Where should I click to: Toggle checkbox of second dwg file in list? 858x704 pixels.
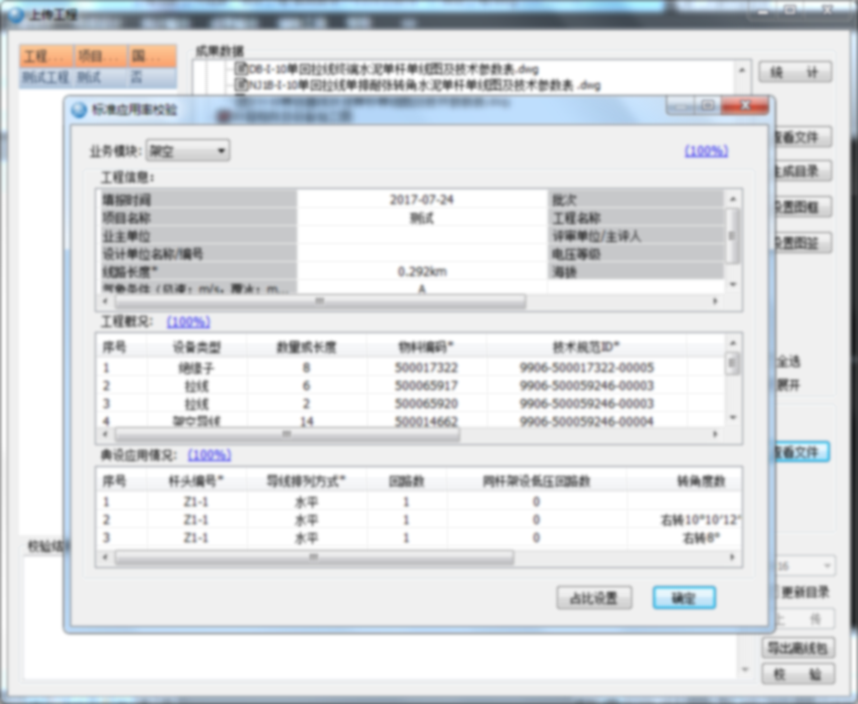(241, 85)
